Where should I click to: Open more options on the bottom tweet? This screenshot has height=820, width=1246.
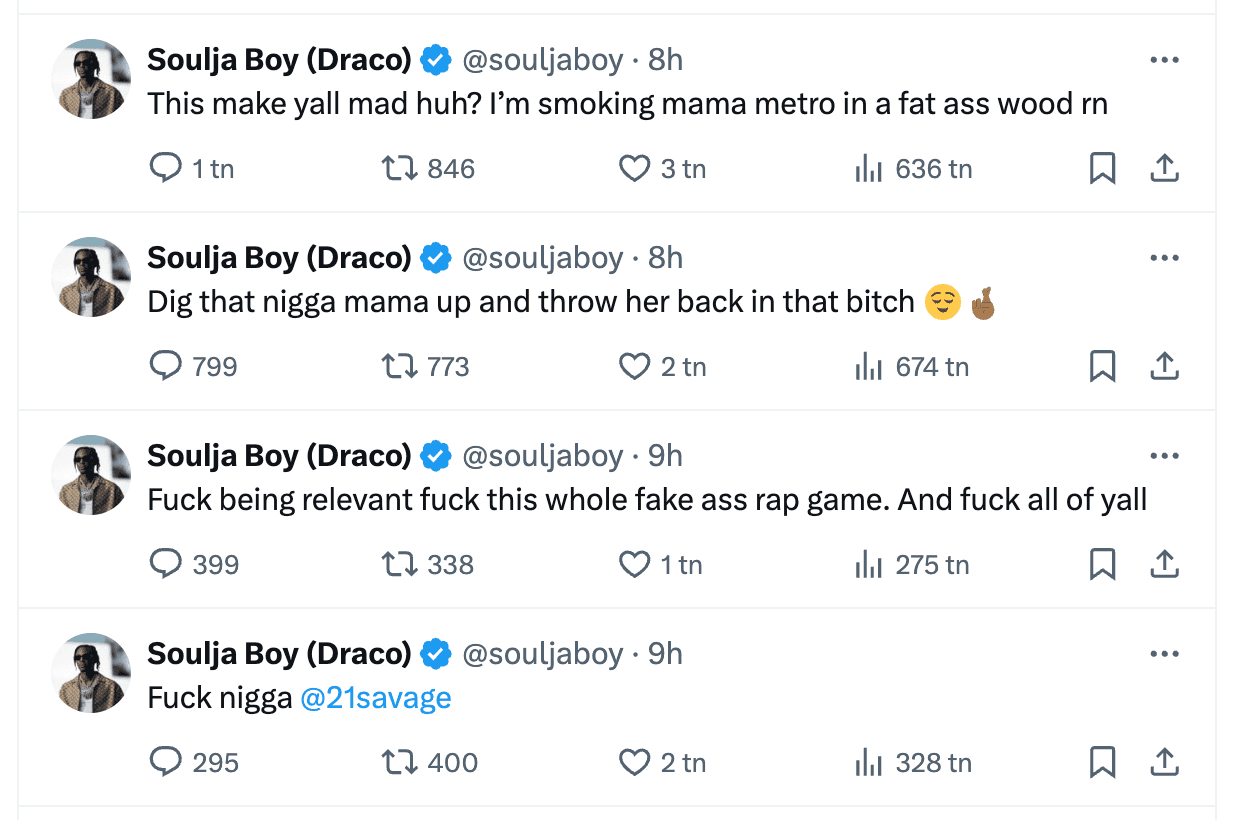coord(1164,653)
